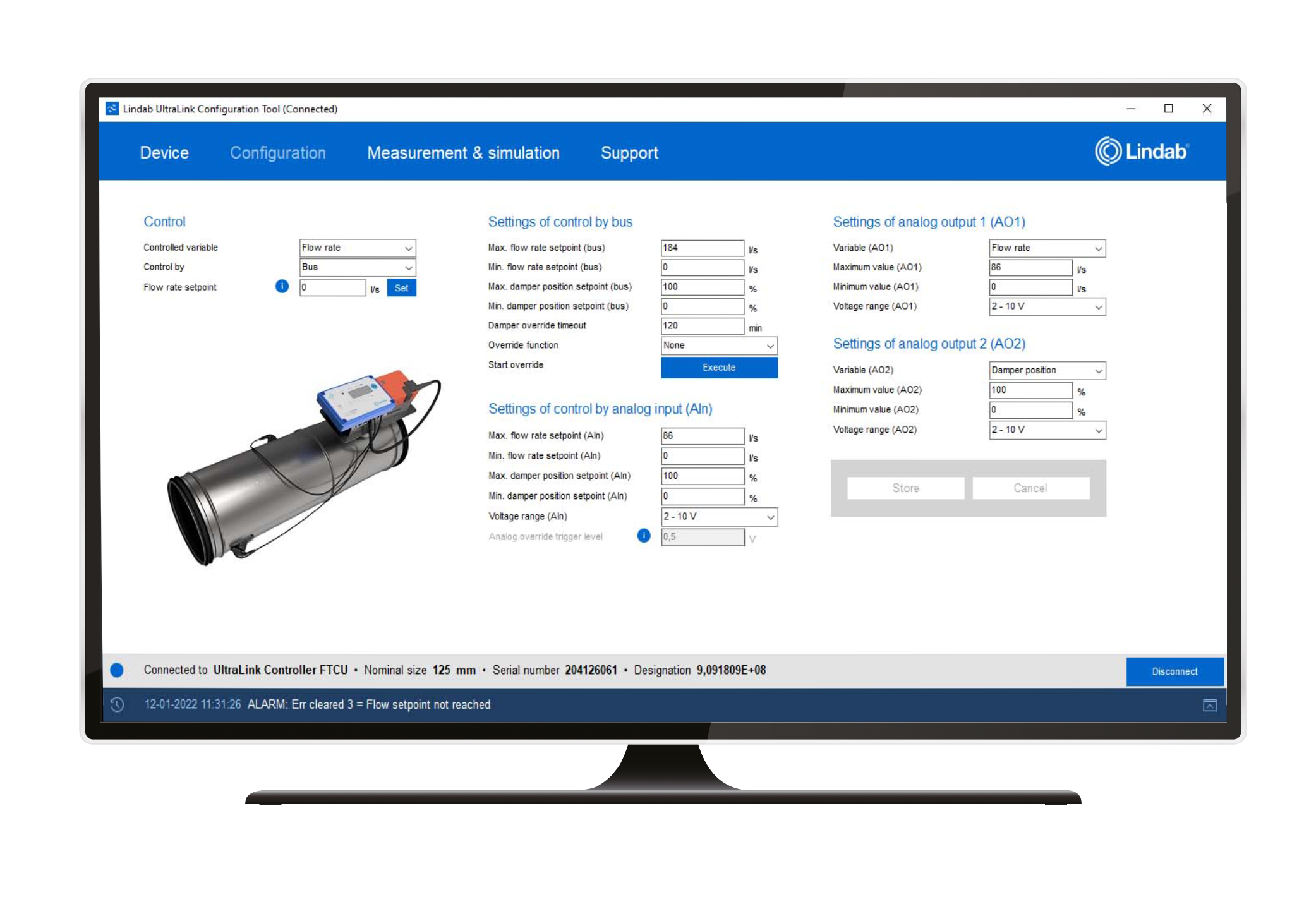Click the Analog override trigger level info icon
Viewport: 1316px width, 921px height.
pyautogui.click(x=643, y=536)
